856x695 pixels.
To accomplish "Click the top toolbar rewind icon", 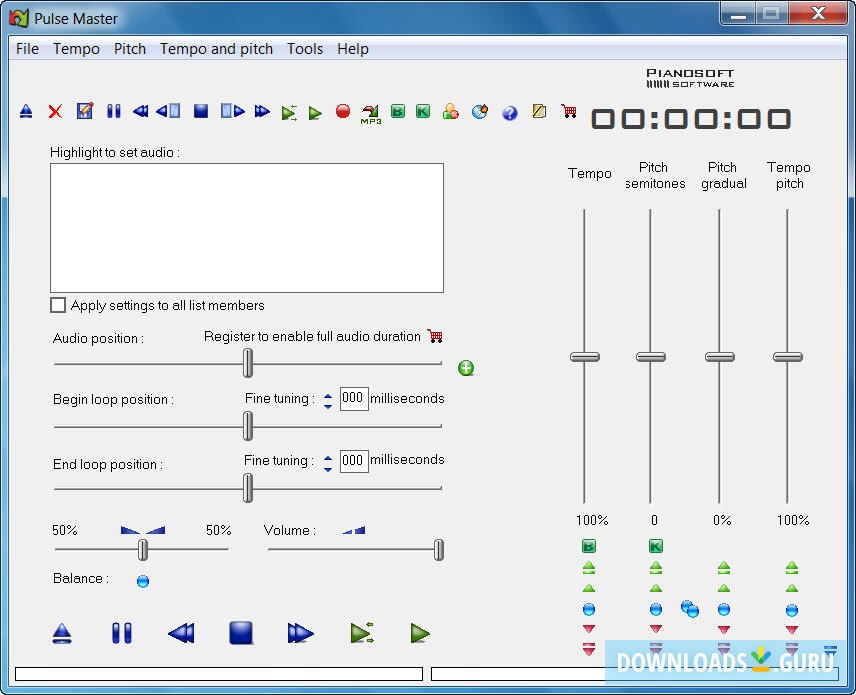I will pyautogui.click(x=140, y=111).
